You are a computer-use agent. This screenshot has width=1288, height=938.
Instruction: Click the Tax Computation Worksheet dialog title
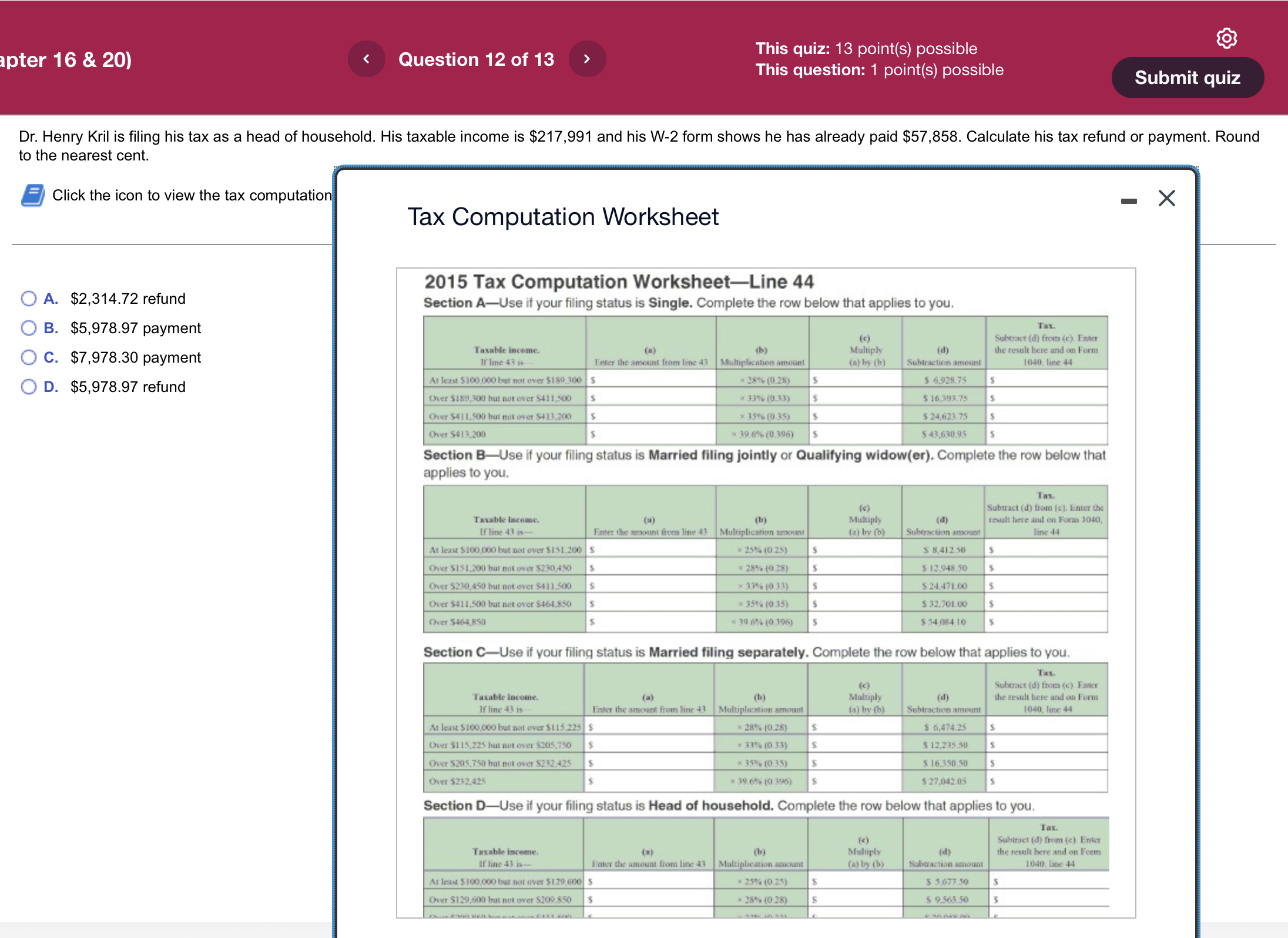[562, 217]
